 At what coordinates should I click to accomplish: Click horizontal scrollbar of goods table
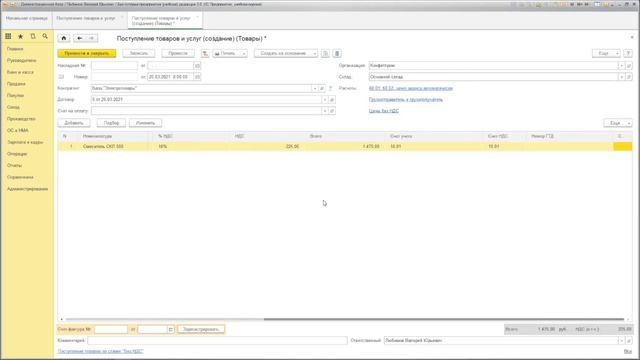444,319
